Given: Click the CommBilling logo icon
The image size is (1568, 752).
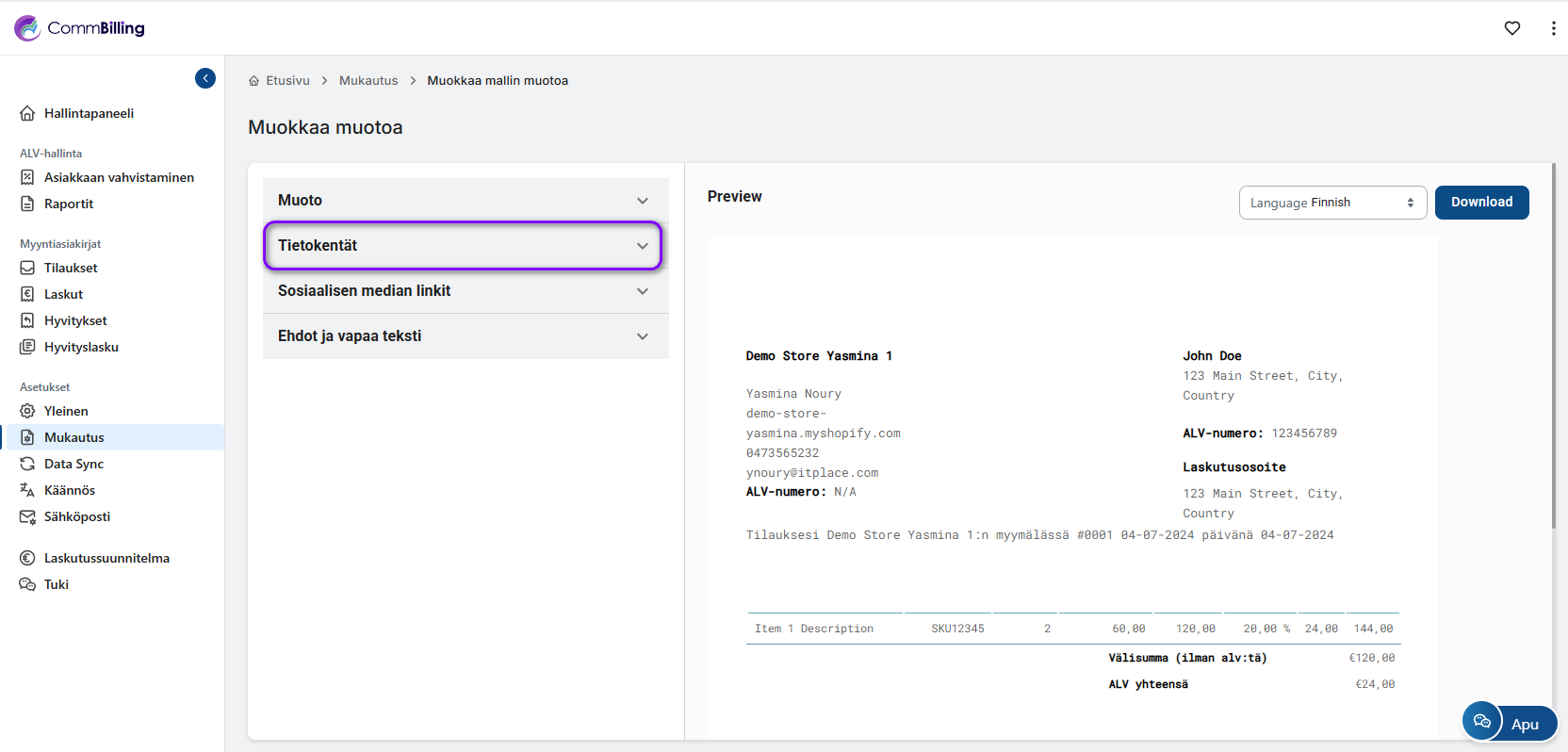Looking at the screenshot, I should pyautogui.click(x=27, y=28).
